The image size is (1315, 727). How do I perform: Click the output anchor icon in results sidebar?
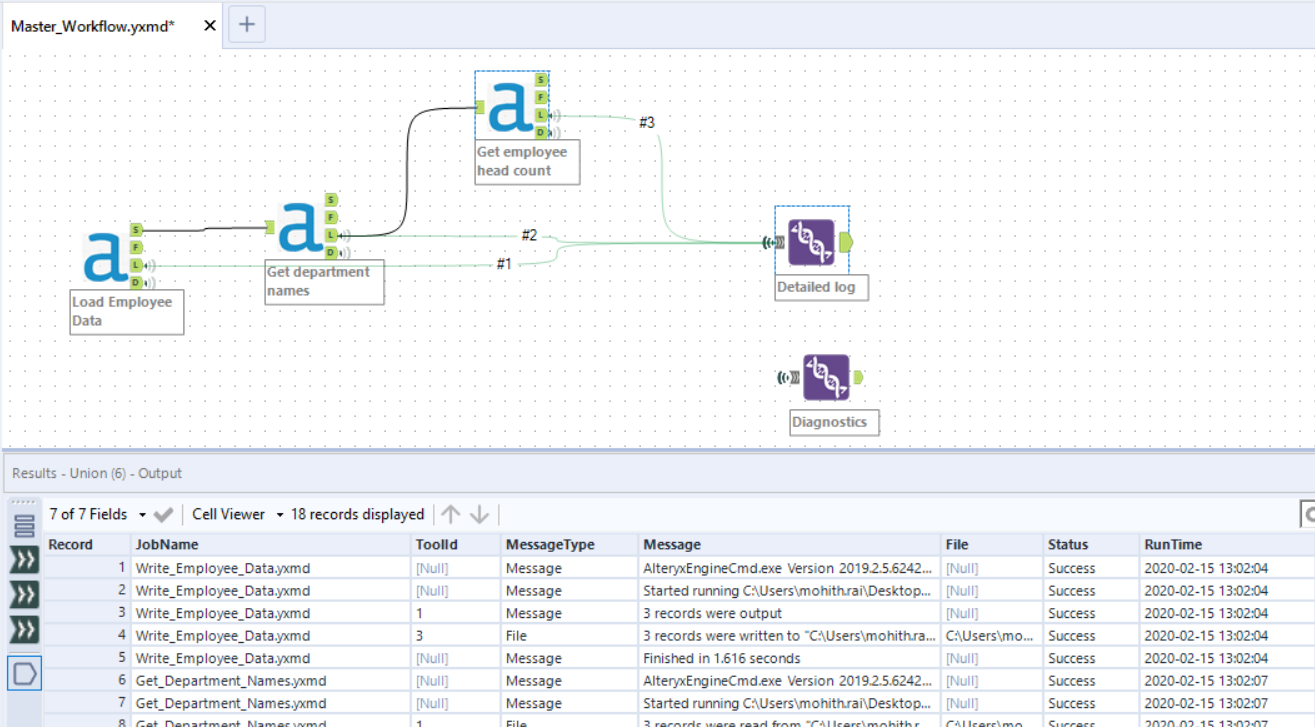(x=24, y=673)
